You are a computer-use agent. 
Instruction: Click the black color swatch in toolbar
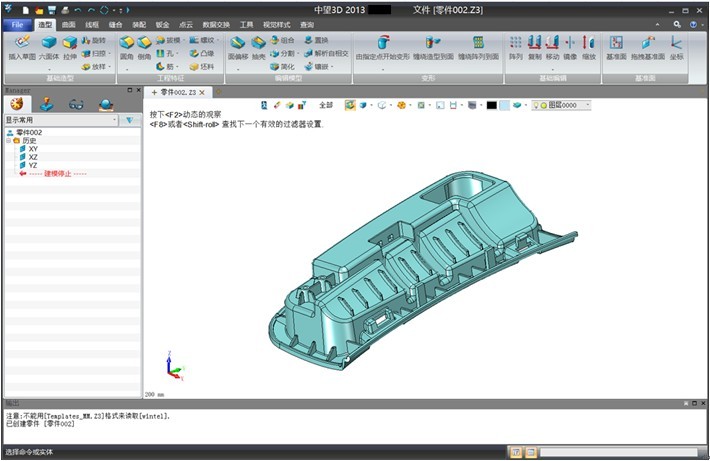click(491, 104)
